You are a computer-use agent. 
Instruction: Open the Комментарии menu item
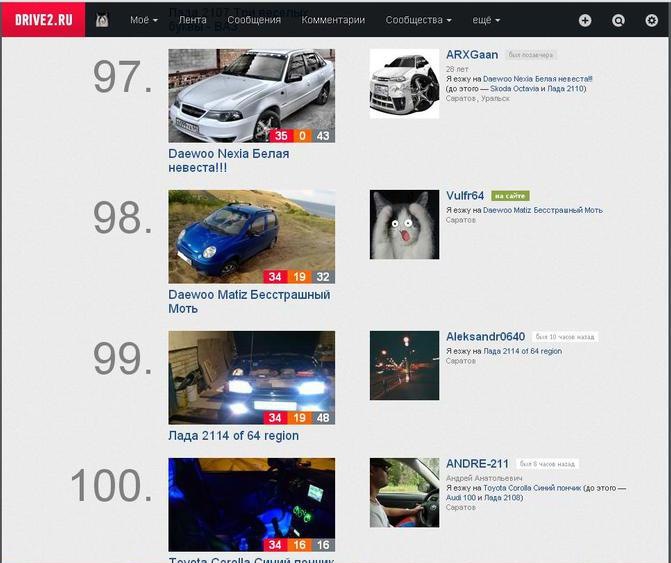333,20
